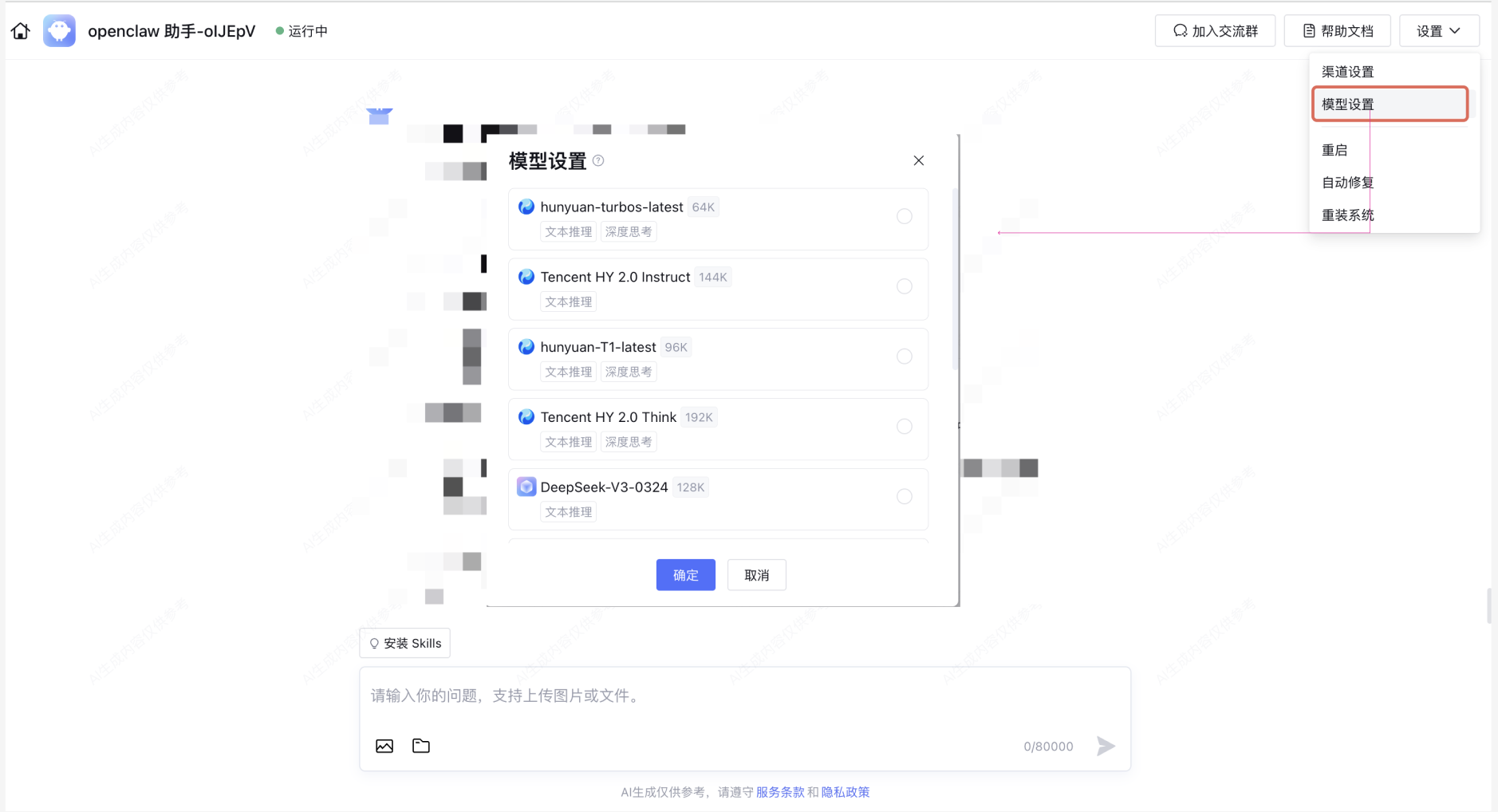This screenshot has height=812, width=1498.
Task: Select the hunyuan-turbos-latest radio button
Action: [904, 216]
